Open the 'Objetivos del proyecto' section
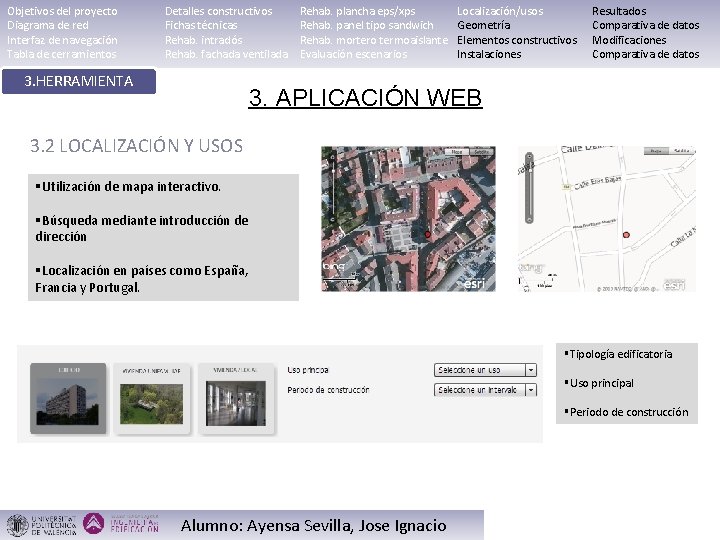 pos(62,11)
